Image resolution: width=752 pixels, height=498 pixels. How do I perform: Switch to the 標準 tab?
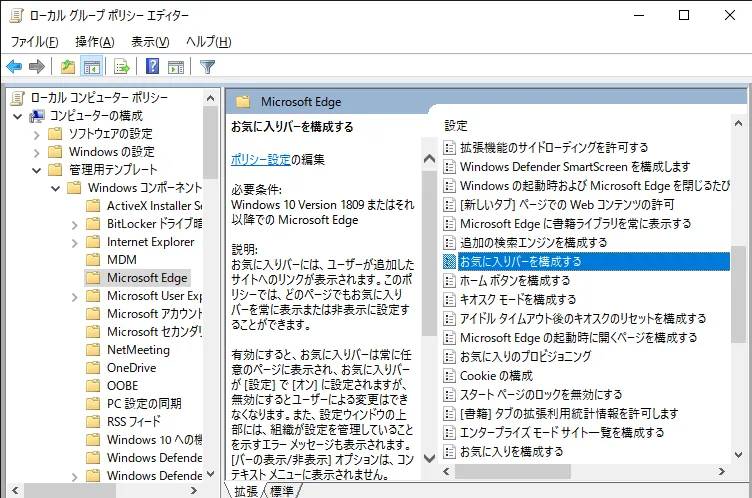click(x=282, y=491)
